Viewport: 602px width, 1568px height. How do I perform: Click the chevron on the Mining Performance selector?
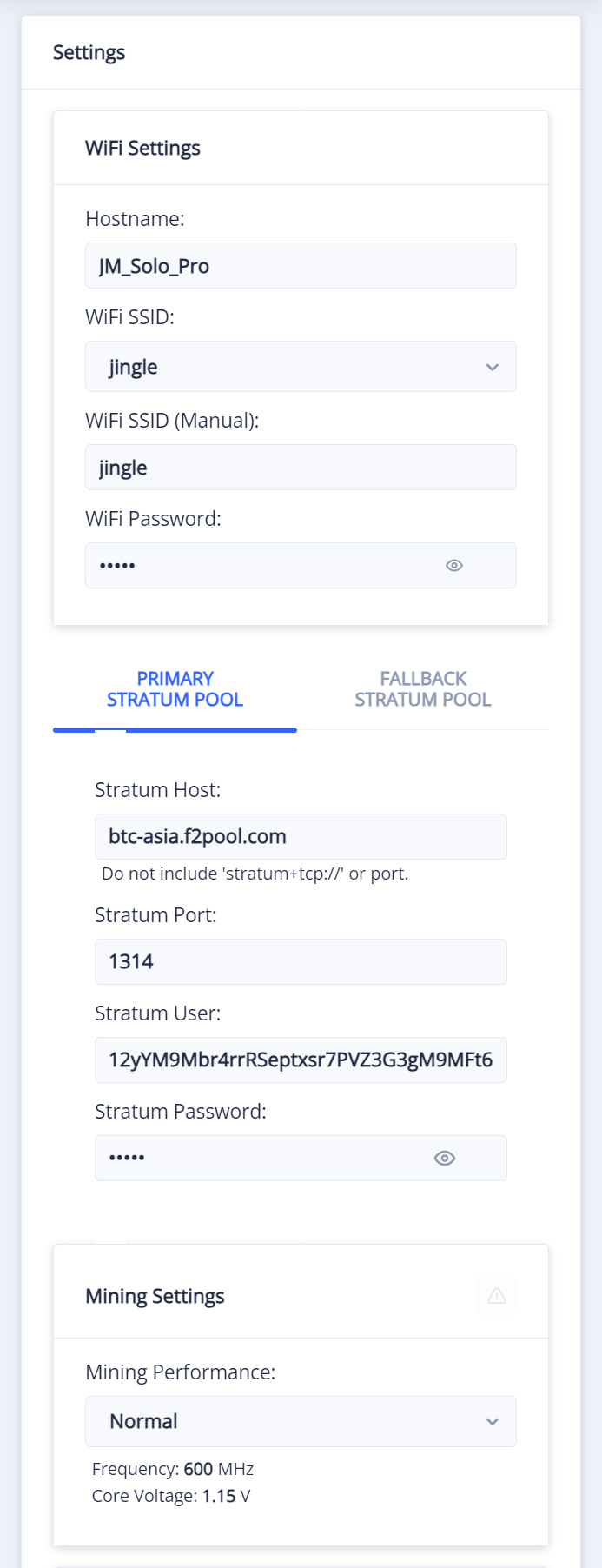[493, 1421]
